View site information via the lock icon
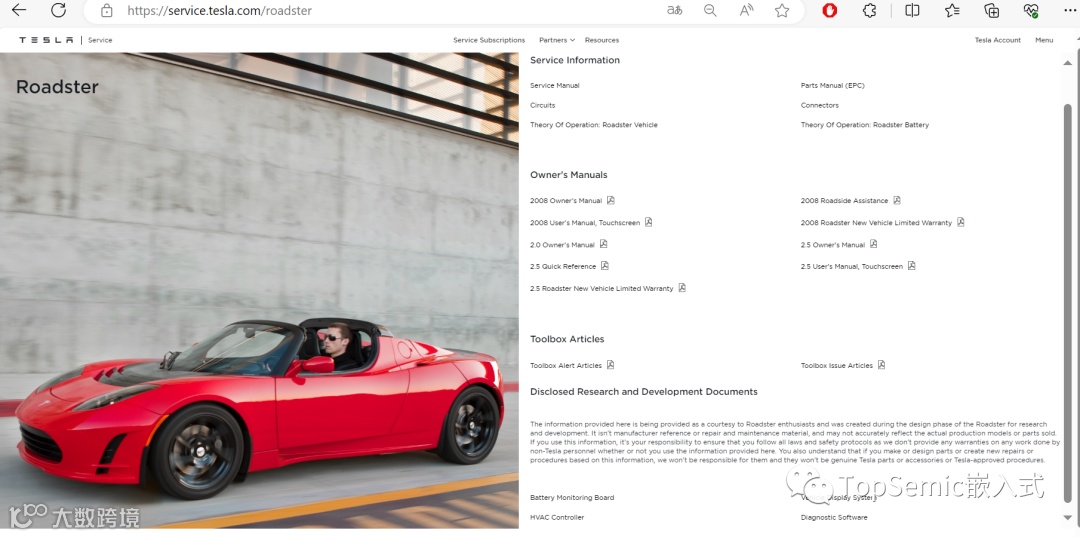 pos(106,11)
